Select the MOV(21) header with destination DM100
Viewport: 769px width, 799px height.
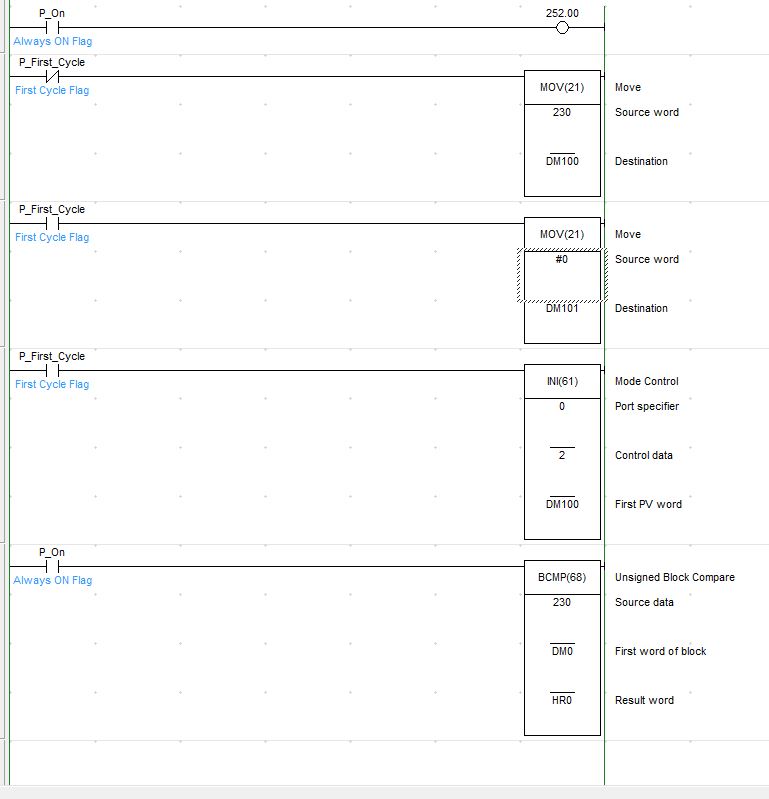562,87
